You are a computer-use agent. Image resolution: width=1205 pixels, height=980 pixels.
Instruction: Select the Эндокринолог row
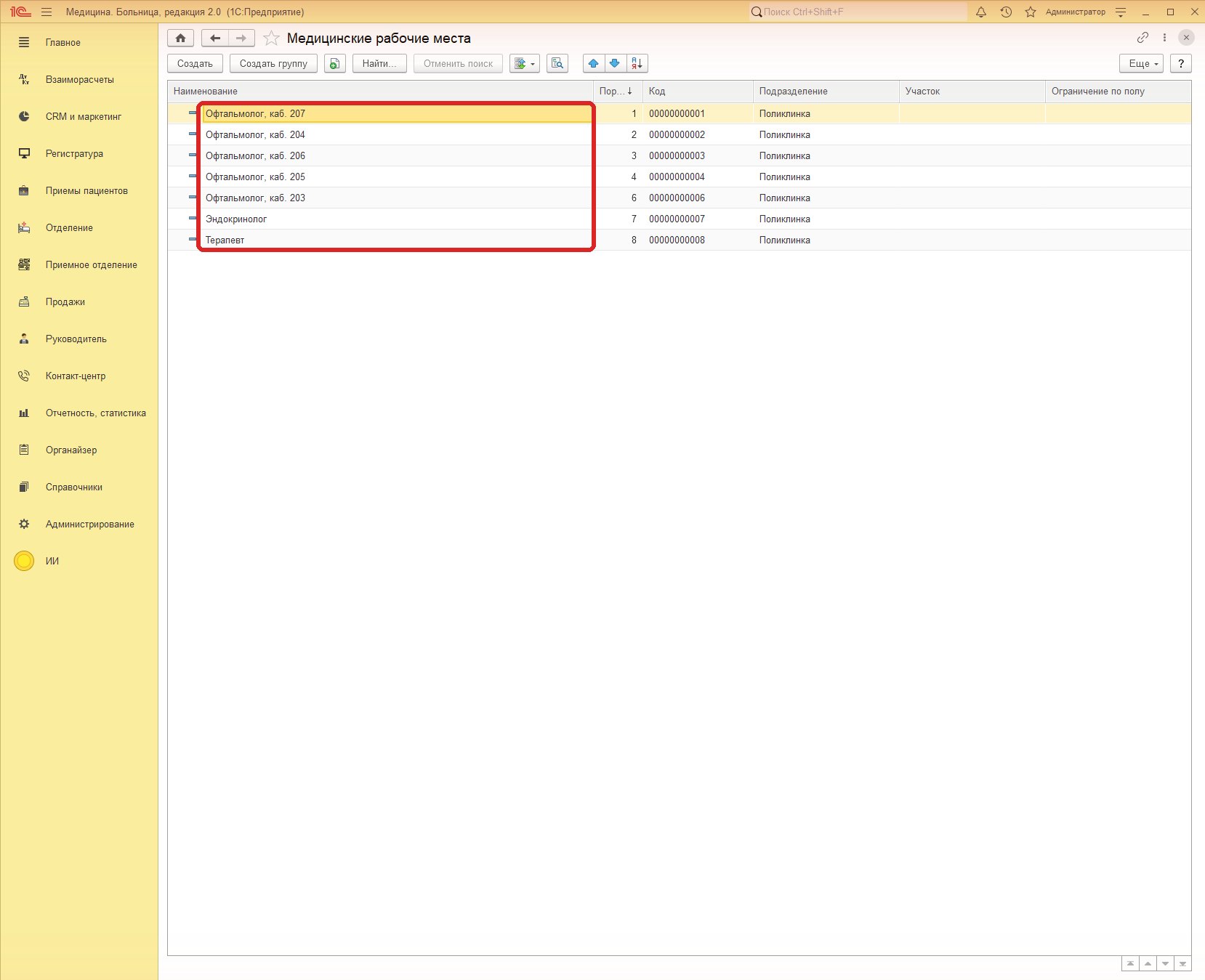[679, 219]
